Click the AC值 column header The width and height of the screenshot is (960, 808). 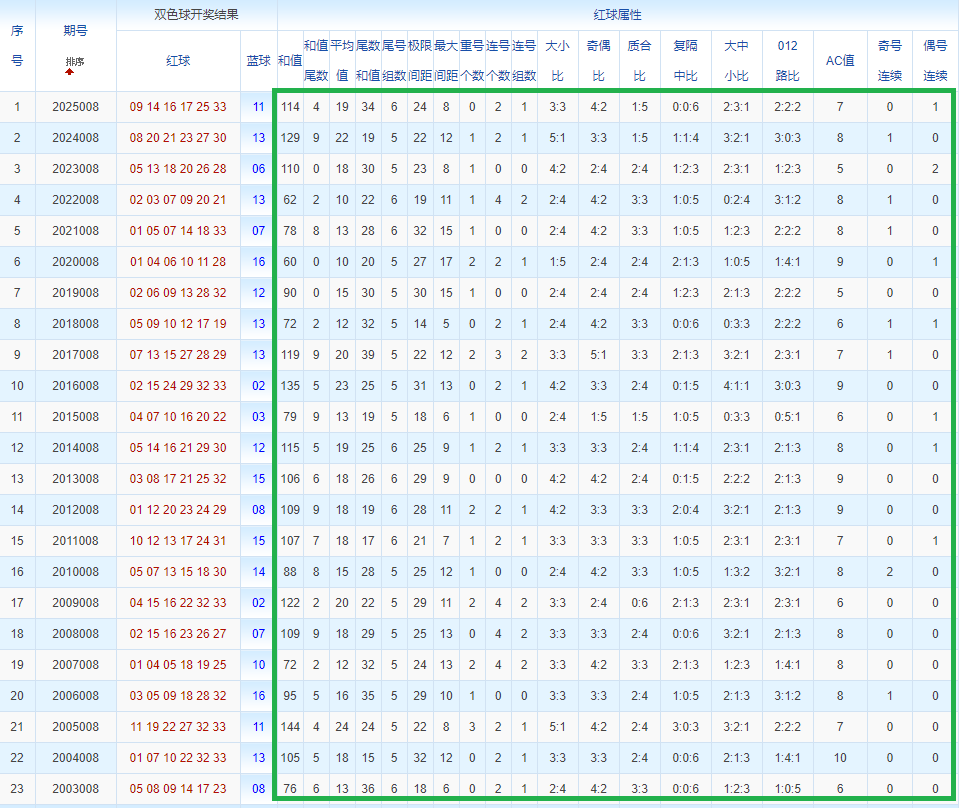tap(839, 61)
